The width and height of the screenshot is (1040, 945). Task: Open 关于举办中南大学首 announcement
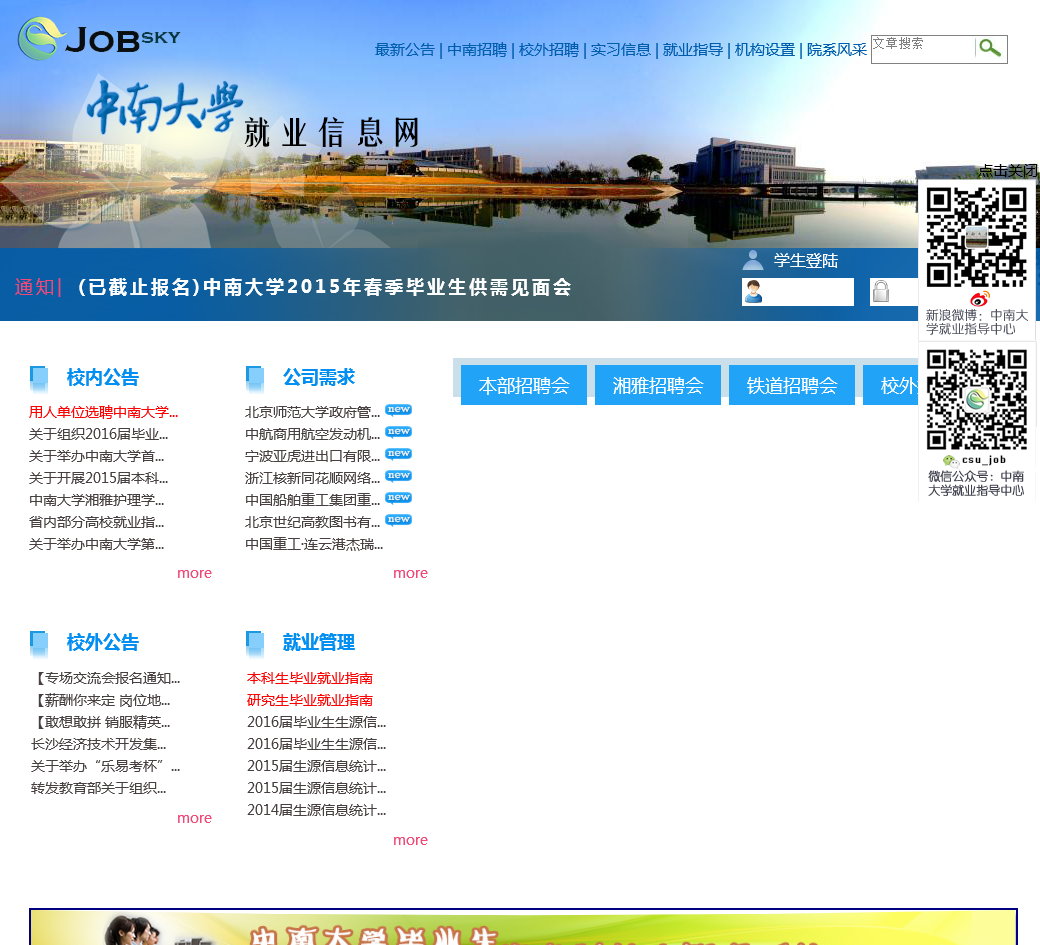[97, 456]
